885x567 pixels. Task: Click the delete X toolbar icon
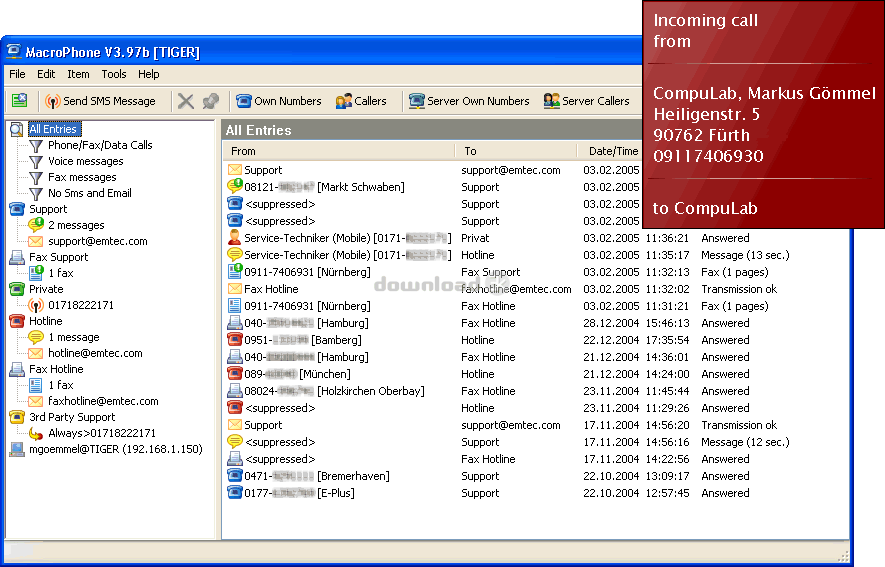[x=186, y=101]
